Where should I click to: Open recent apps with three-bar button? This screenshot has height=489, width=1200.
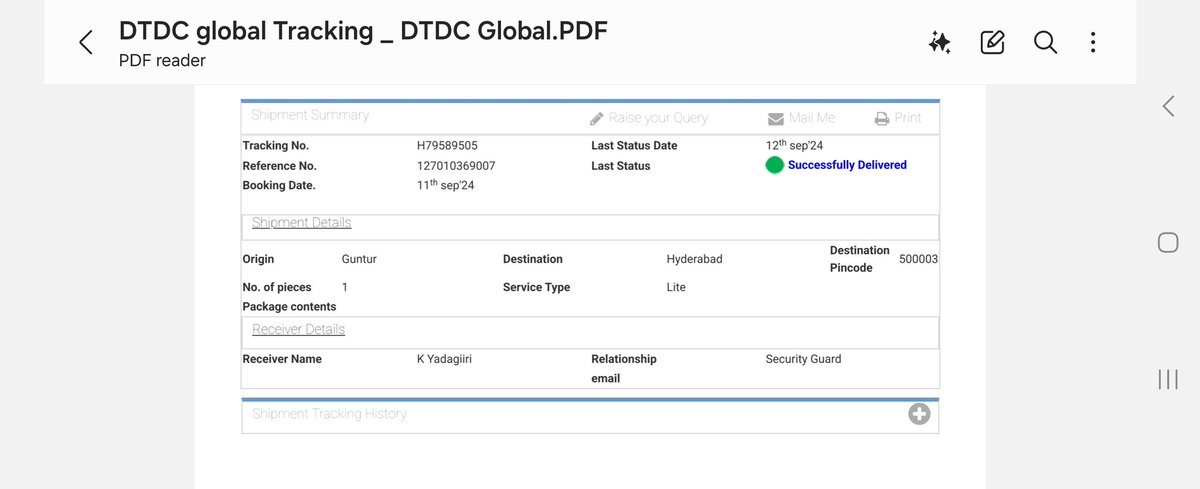[1167, 379]
